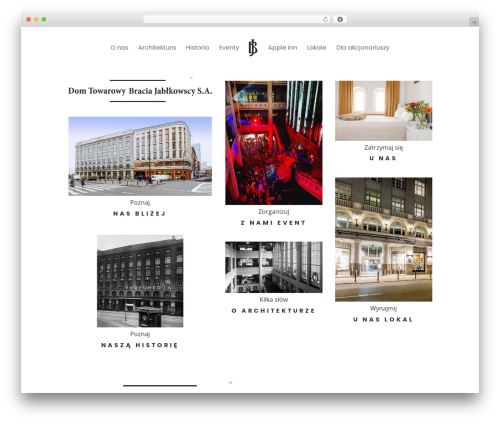This screenshot has height=423, width=500.
Task: Click the browser address bar
Action: 233,19
